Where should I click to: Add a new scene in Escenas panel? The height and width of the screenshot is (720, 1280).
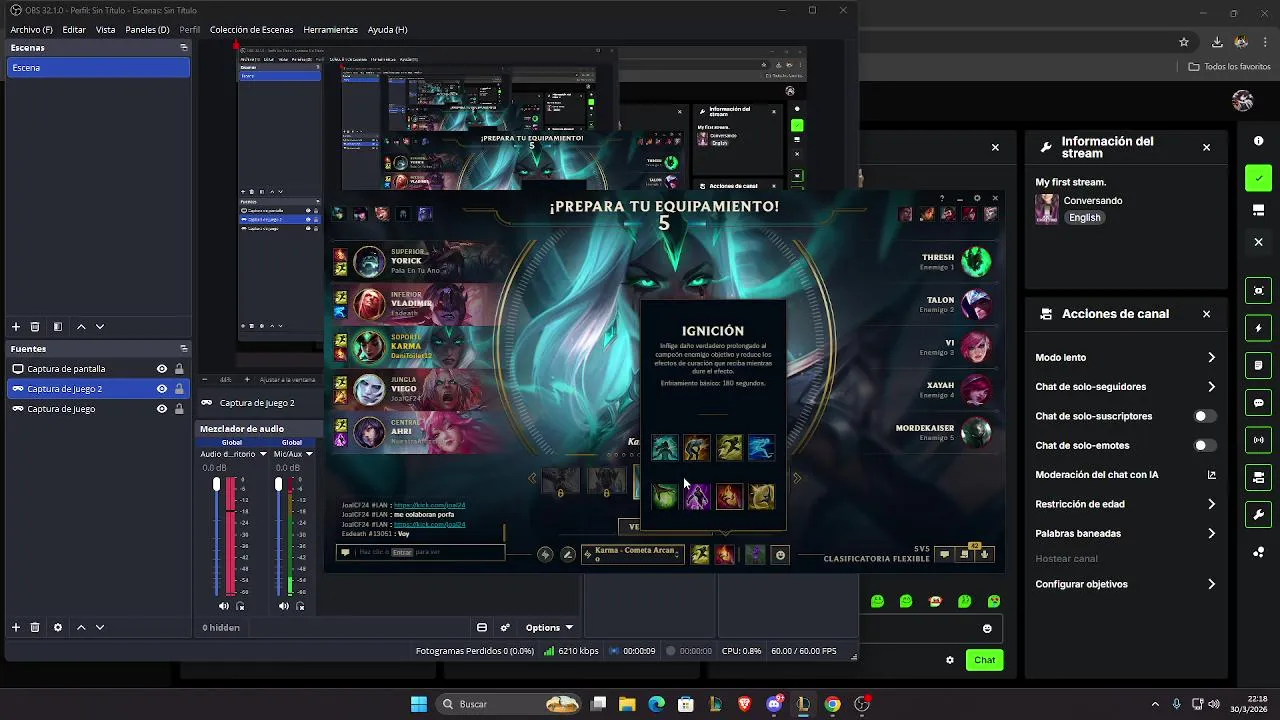point(16,327)
